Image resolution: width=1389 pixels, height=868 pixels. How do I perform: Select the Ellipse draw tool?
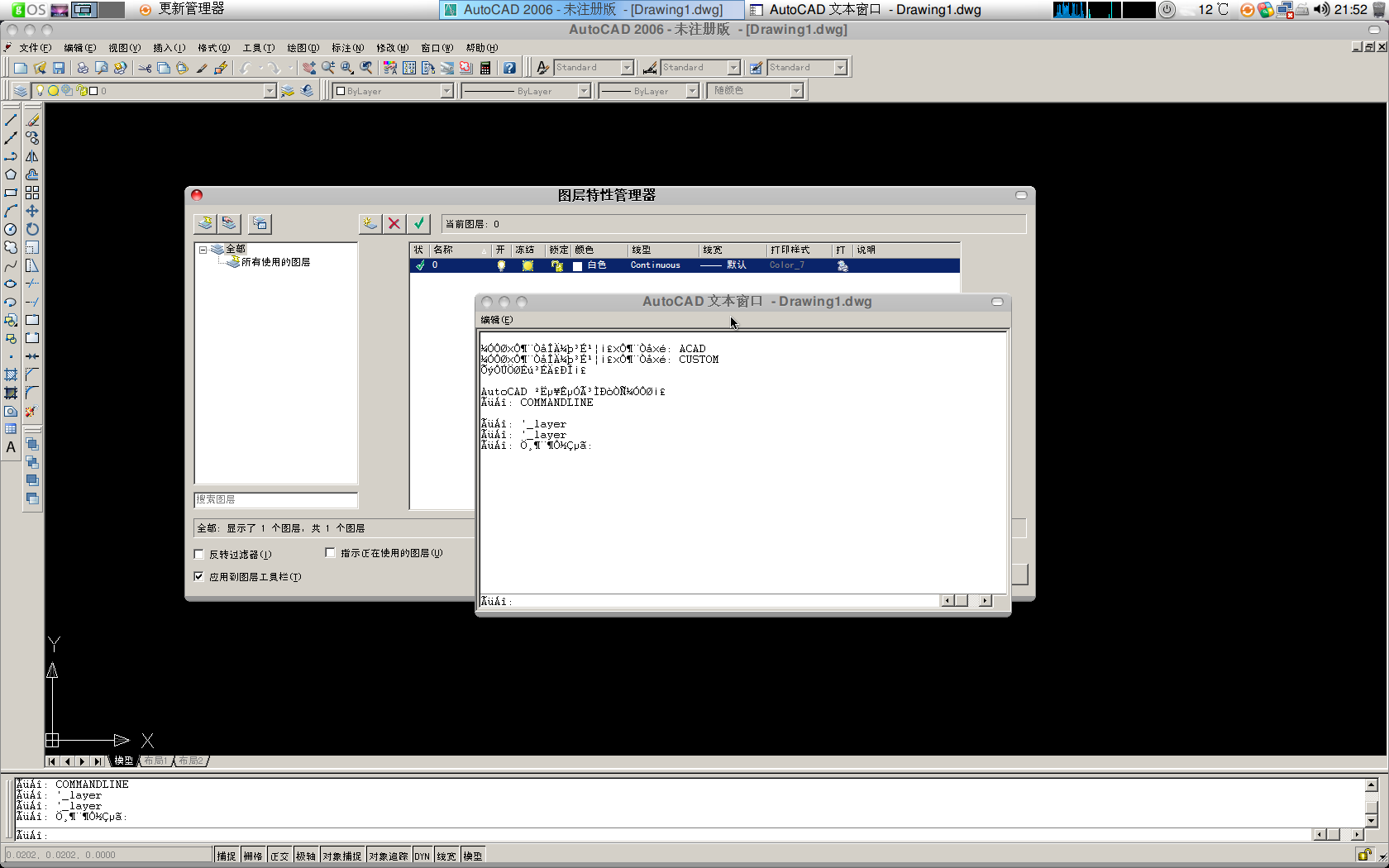click(11, 284)
